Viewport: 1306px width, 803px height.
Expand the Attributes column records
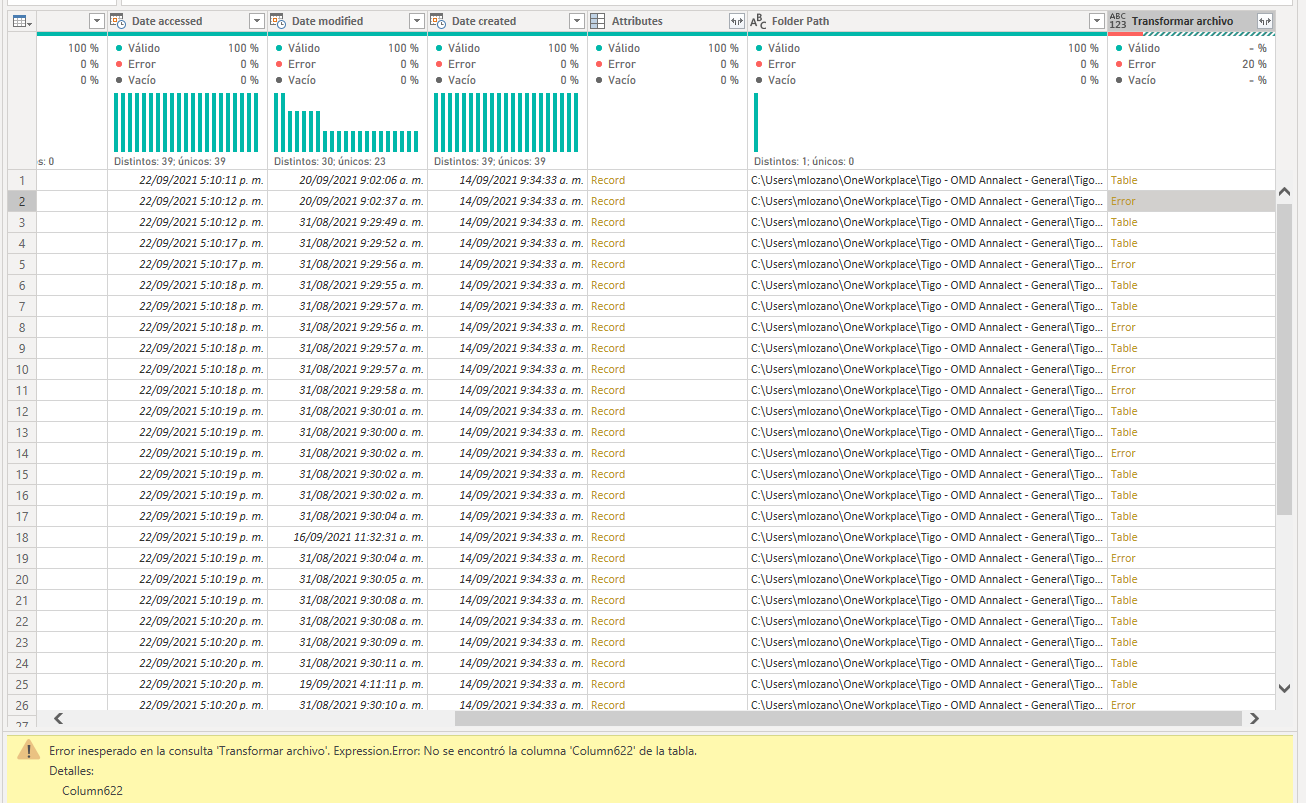point(737,21)
